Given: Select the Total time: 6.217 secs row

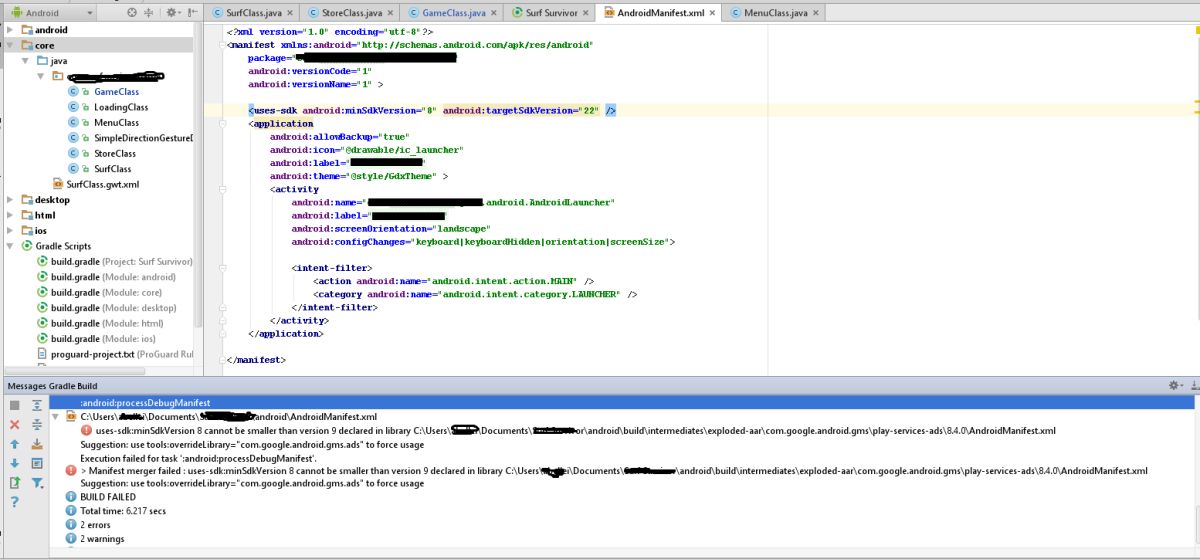Looking at the screenshot, I should [x=115, y=510].
